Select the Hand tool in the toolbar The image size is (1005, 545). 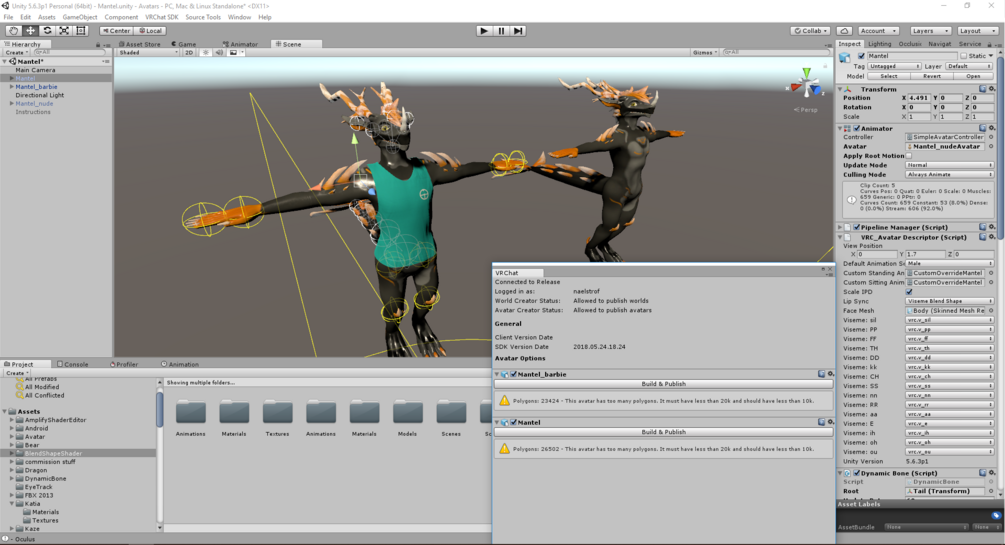[13, 30]
